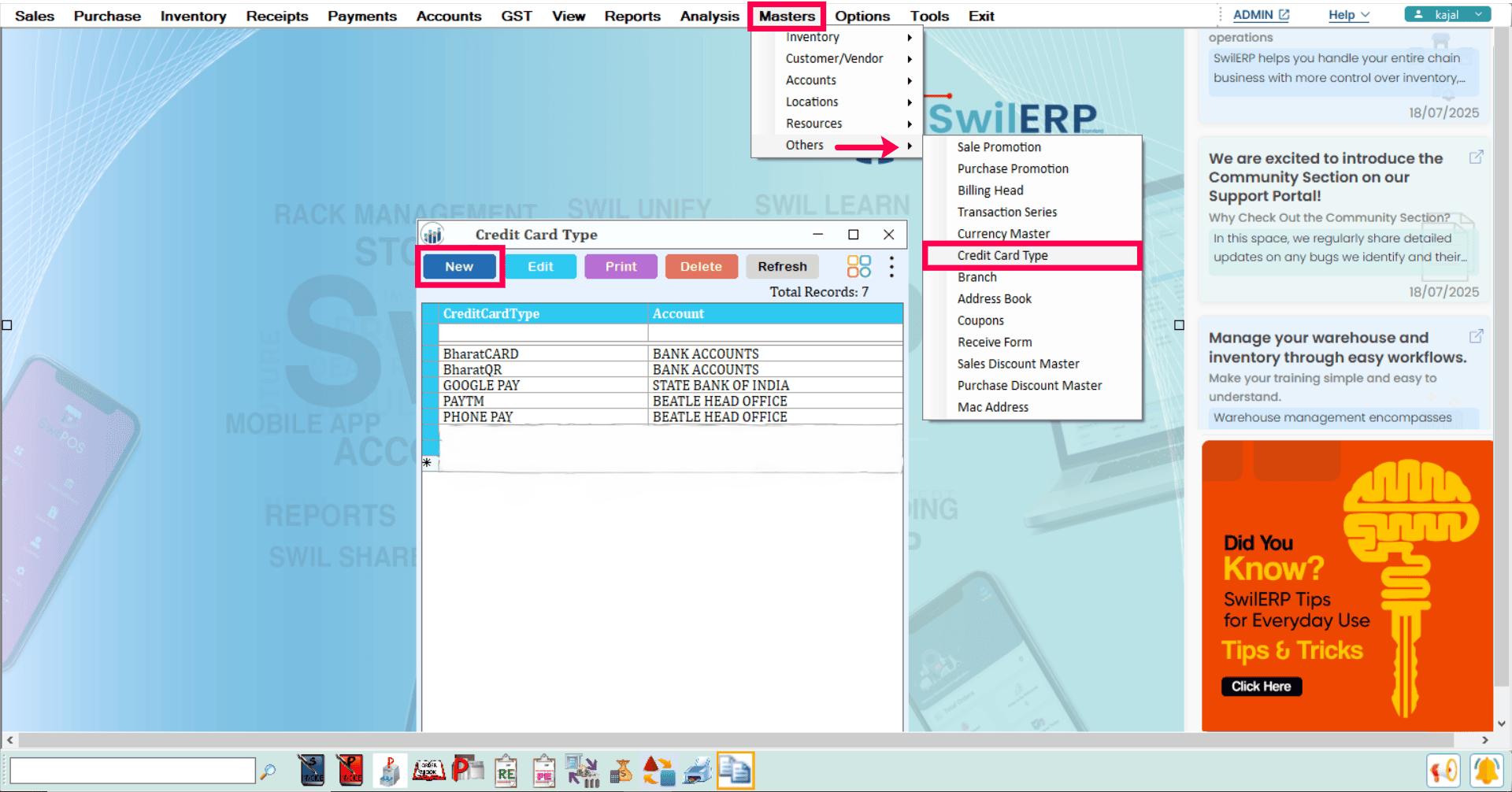The image size is (1512, 792).
Task: Choose Currency Master menu entry
Action: coord(1032,234)
